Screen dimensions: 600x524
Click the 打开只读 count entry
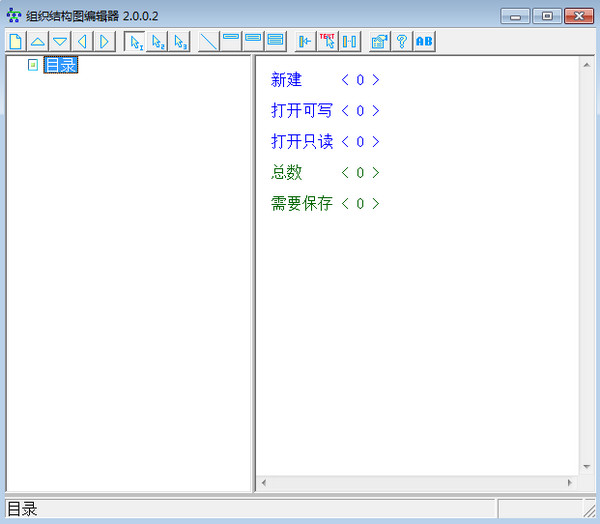click(x=325, y=142)
